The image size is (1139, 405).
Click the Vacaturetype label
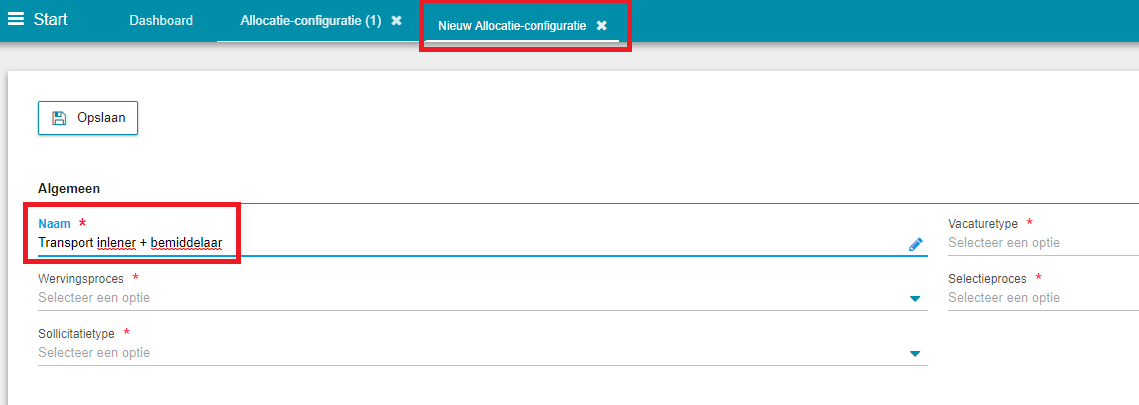point(983,224)
